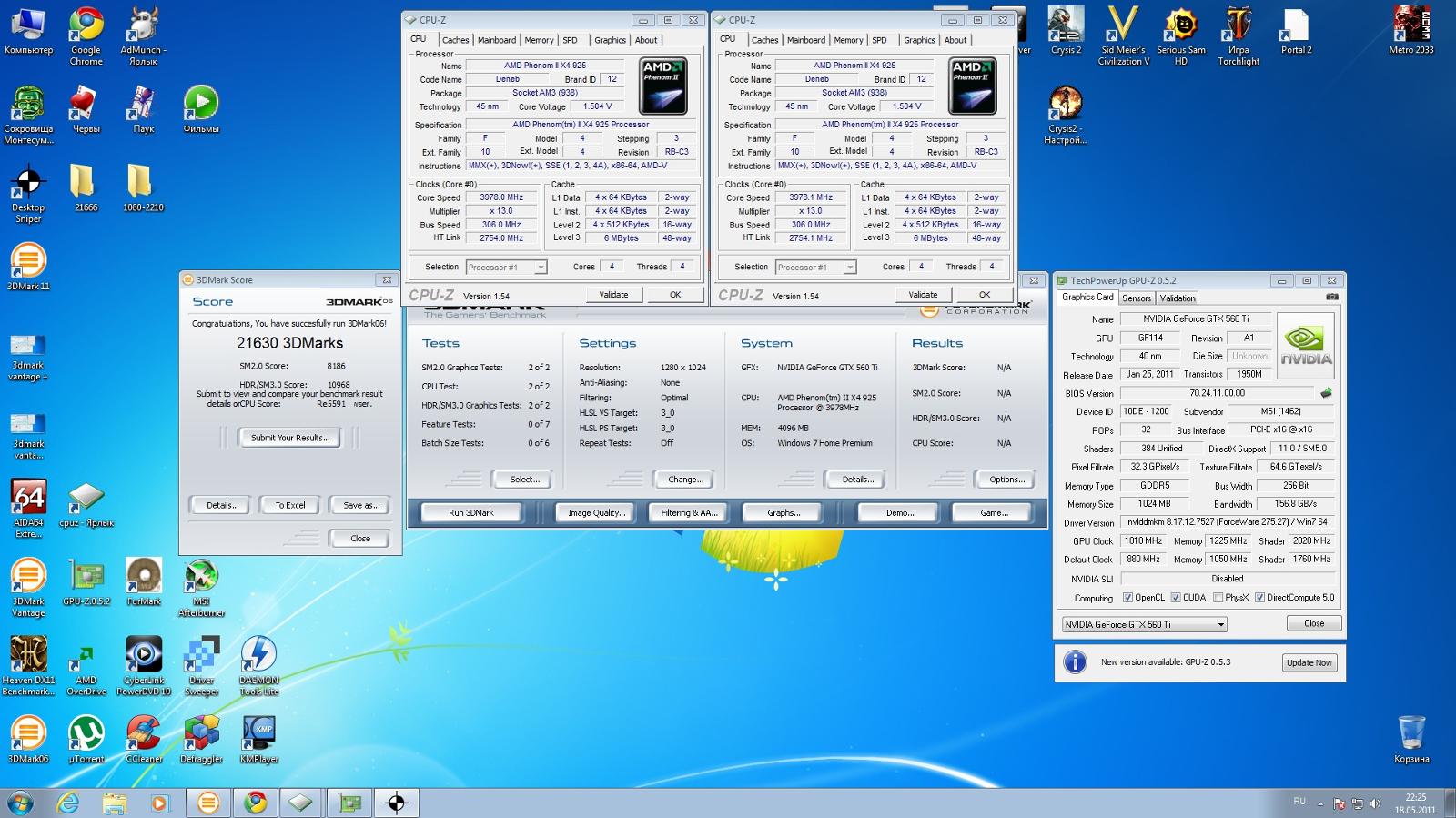Launch DAEMON Tools Lite shortcut
This screenshot has width=1456, height=818.
pos(259,666)
